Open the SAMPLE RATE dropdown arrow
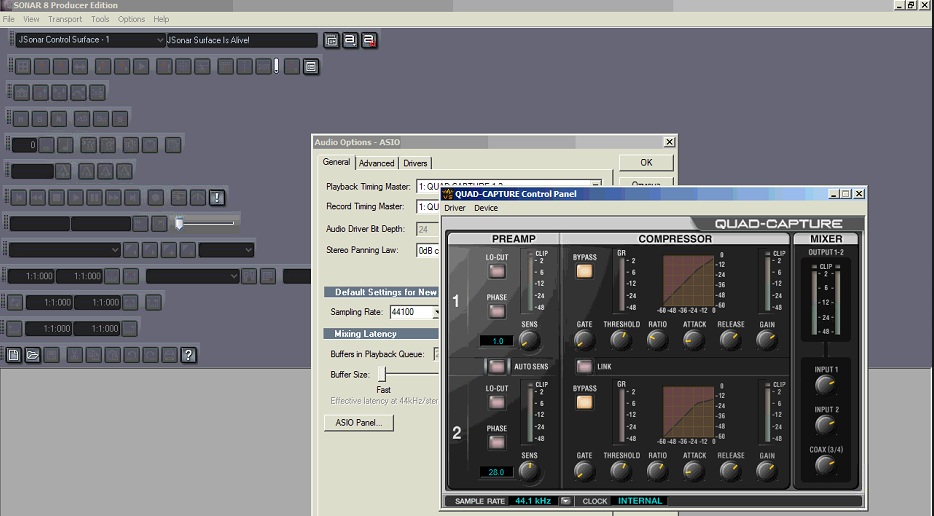The width and height of the screenshot is (934, 516). coord(566,501)
